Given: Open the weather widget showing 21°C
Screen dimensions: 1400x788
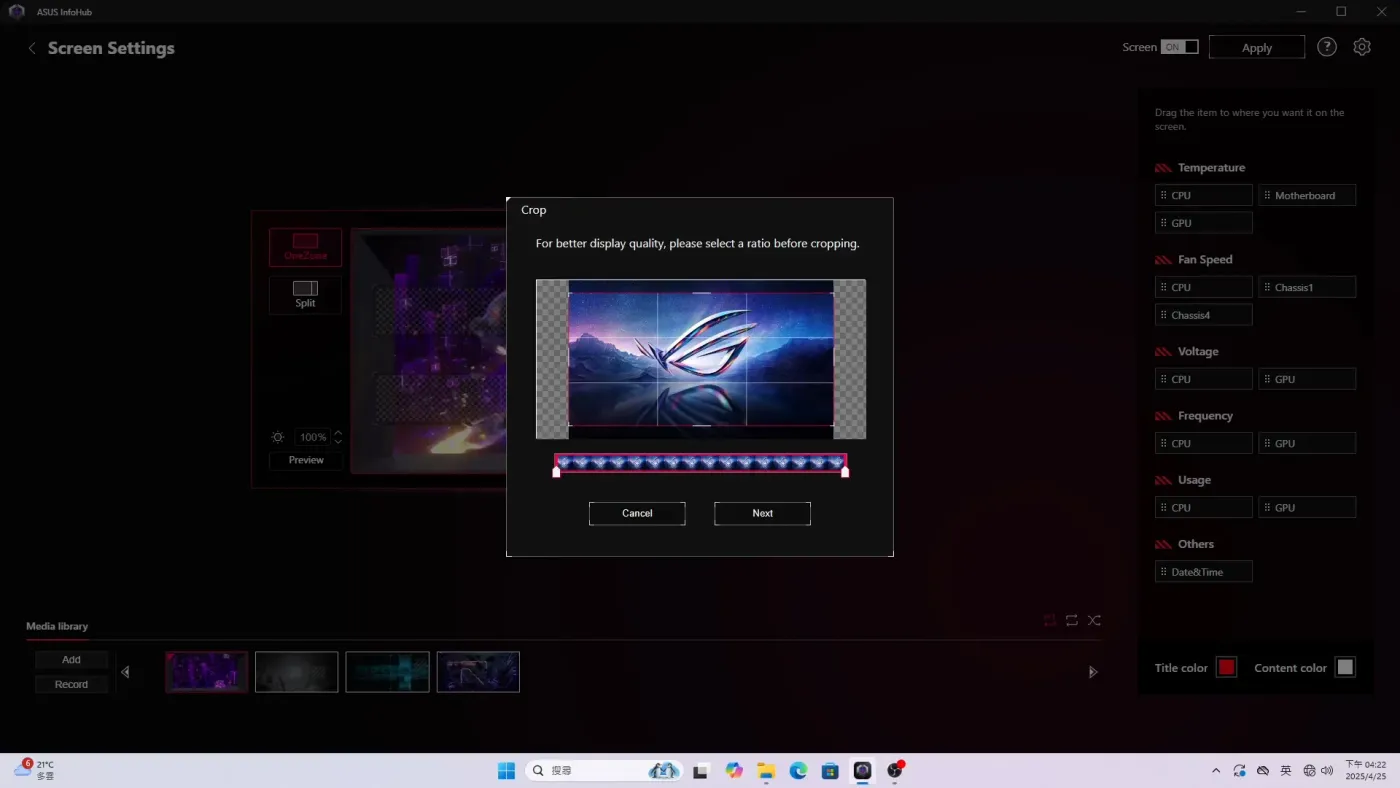Looking at the screenshot, I should coord(35,770).
